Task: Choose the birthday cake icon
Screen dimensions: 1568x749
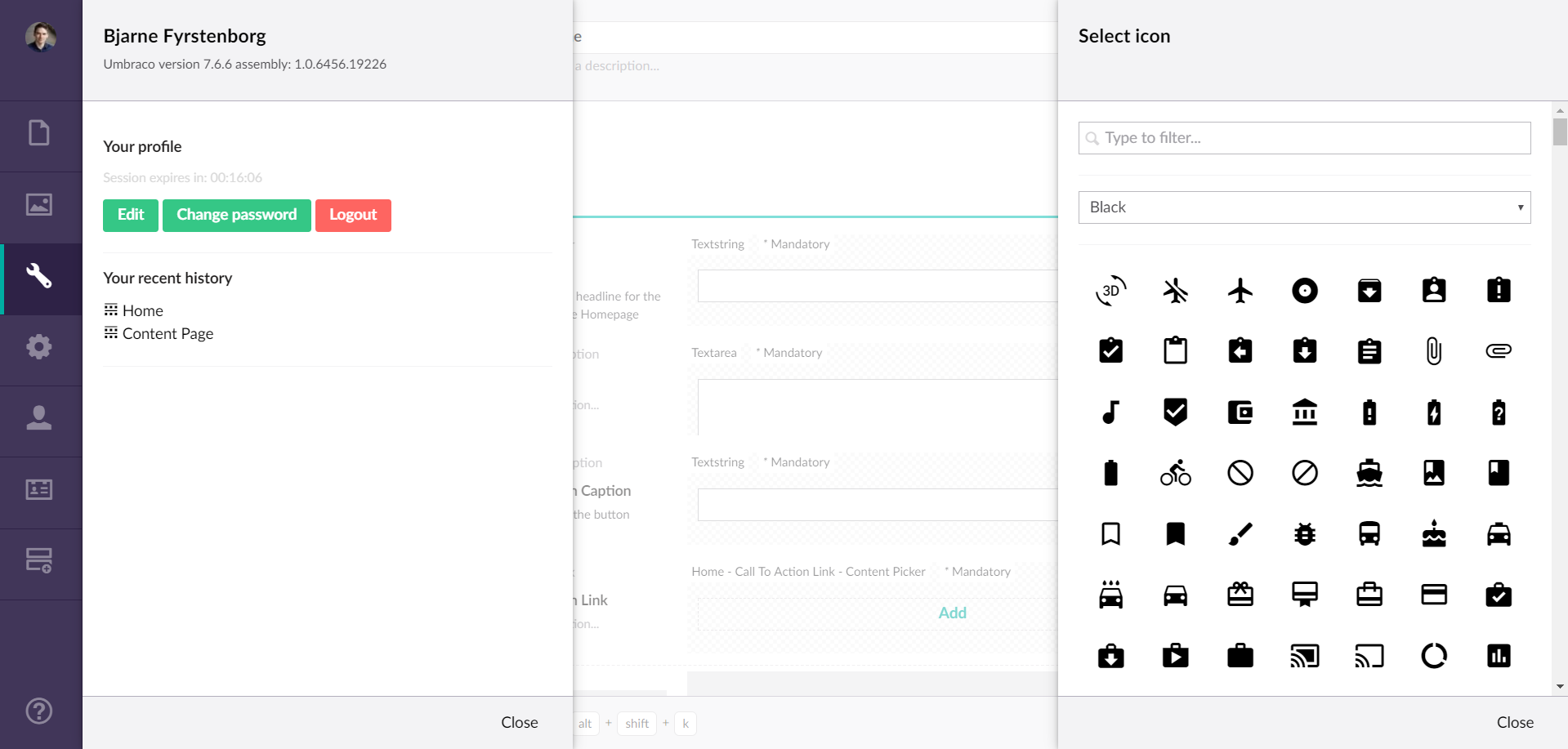Action: [x=1433, y=534]
